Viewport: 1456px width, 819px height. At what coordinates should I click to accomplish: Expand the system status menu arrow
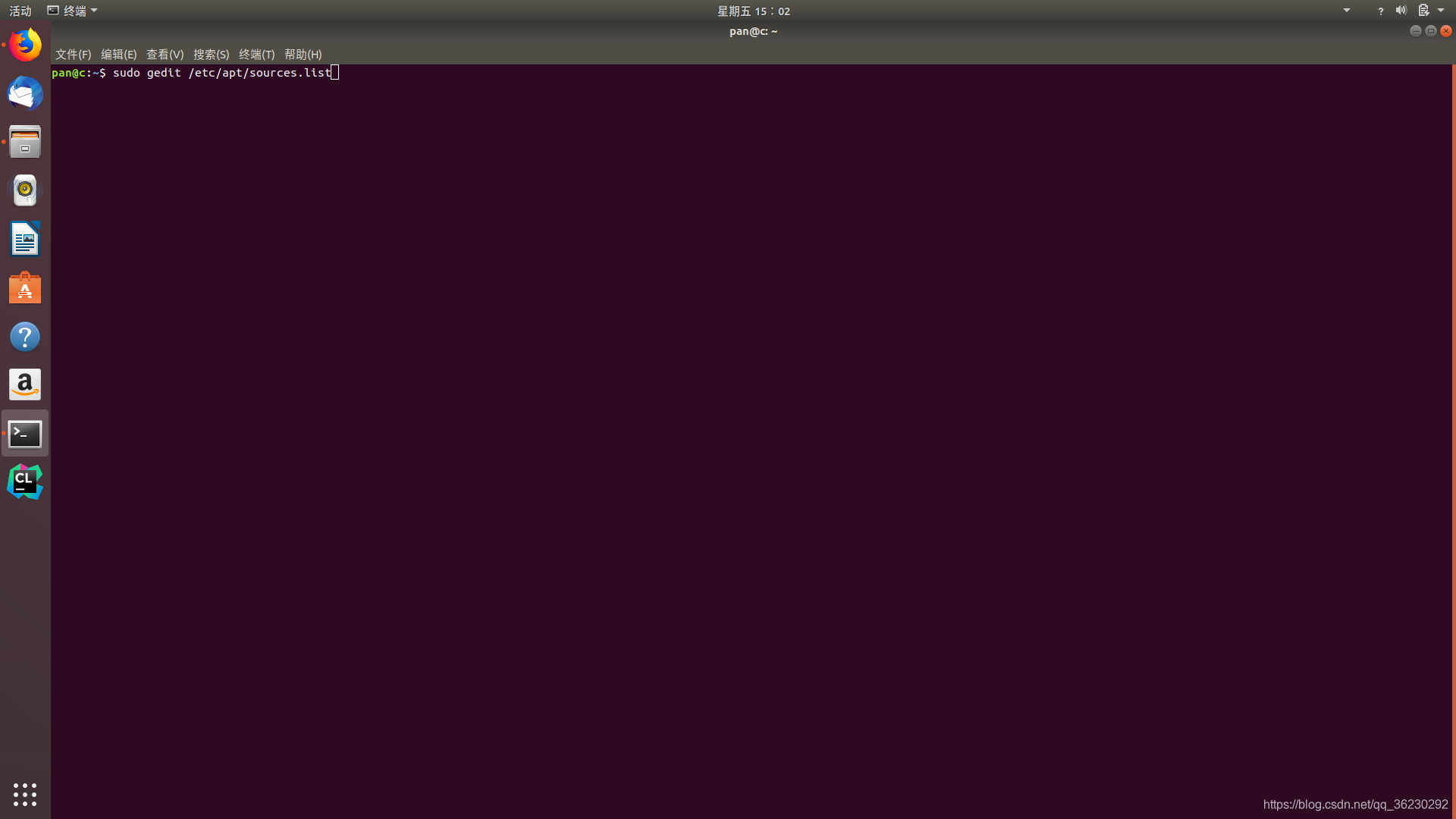coord(1441,11)
